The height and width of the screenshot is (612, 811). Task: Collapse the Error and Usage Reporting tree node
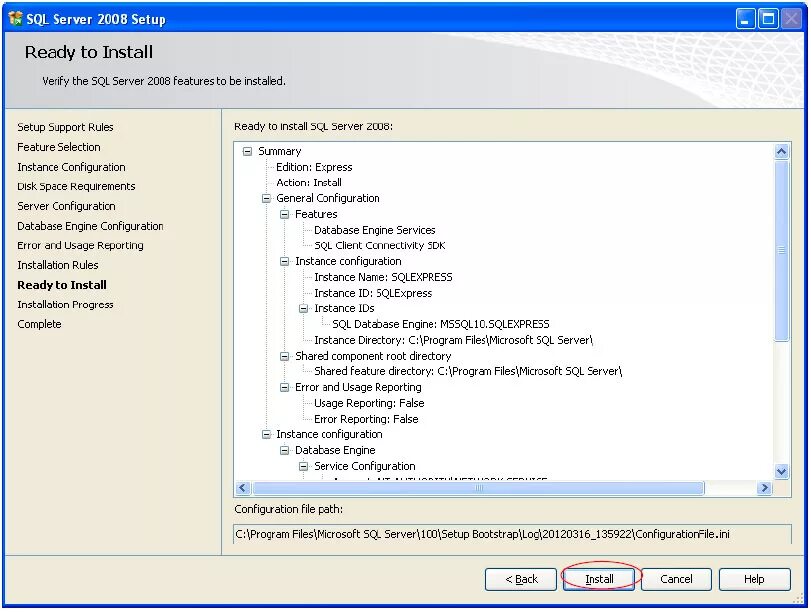284,387
